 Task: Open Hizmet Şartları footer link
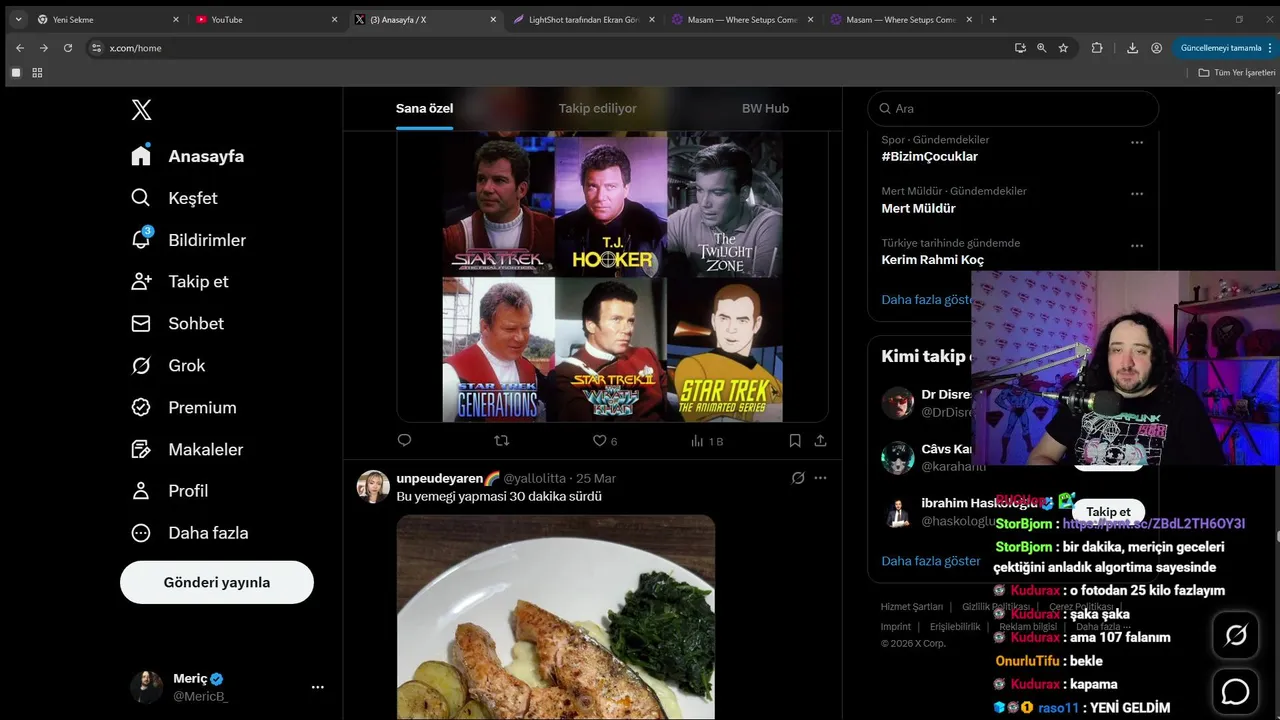click(x=912, y=607)
